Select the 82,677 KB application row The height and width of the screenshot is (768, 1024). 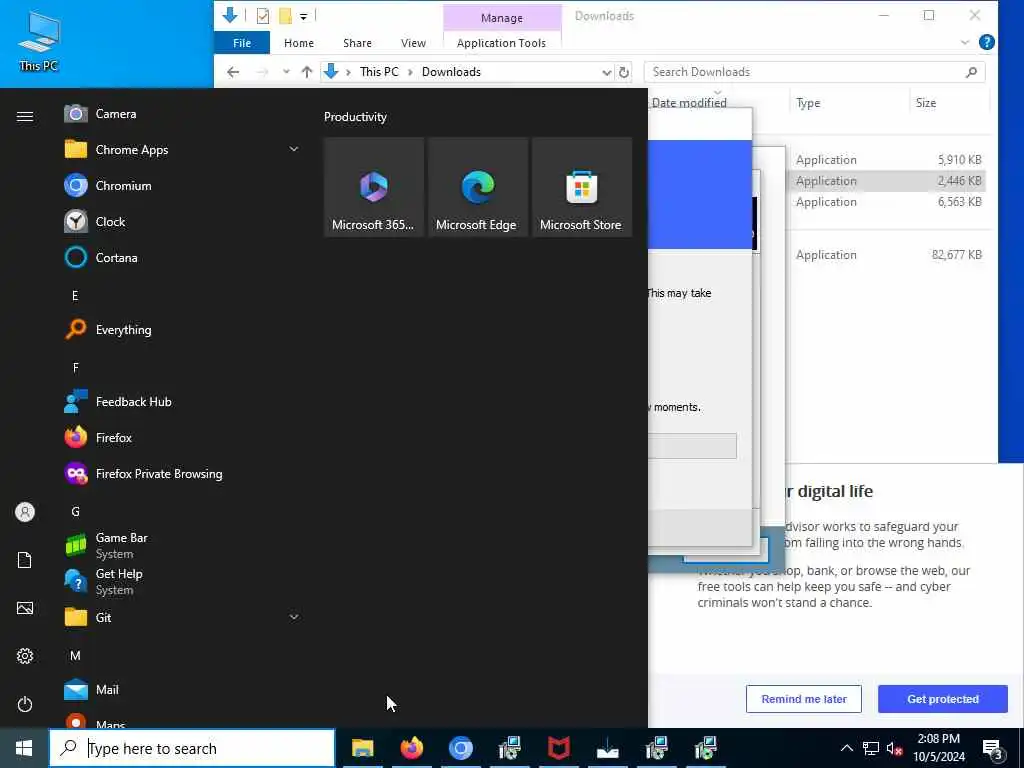point(888,255)
